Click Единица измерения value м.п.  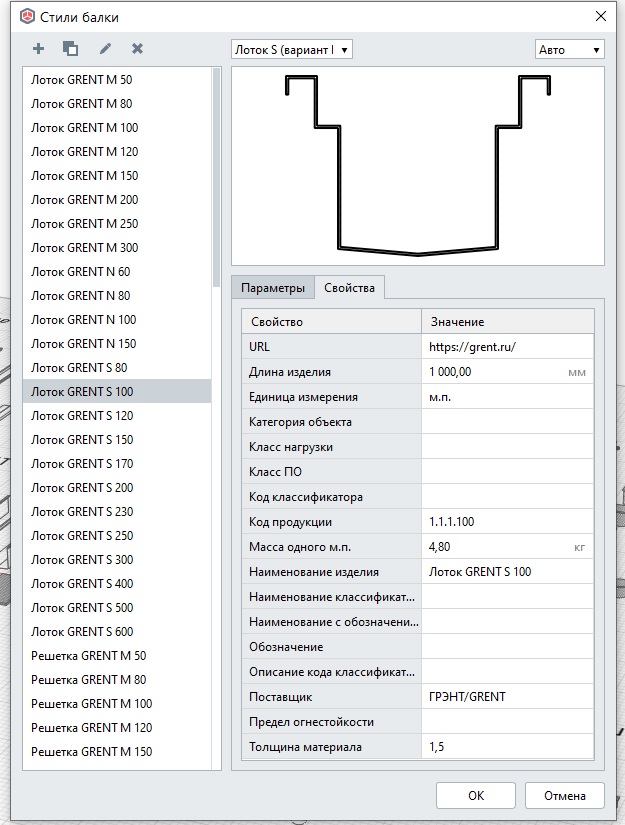click(x=507, y=397)
